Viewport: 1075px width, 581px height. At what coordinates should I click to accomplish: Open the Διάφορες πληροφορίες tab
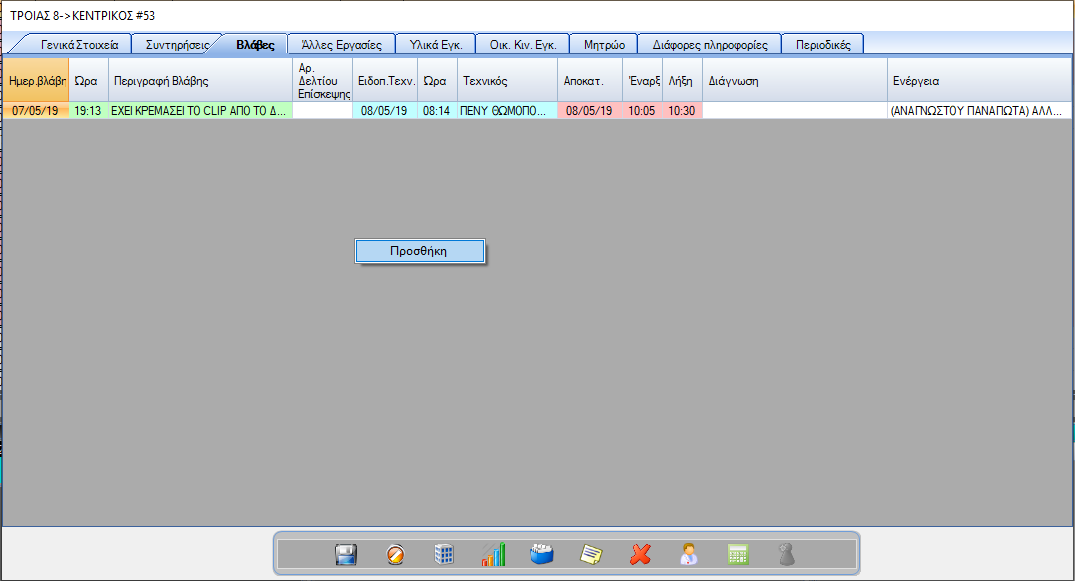pos(709,45)
